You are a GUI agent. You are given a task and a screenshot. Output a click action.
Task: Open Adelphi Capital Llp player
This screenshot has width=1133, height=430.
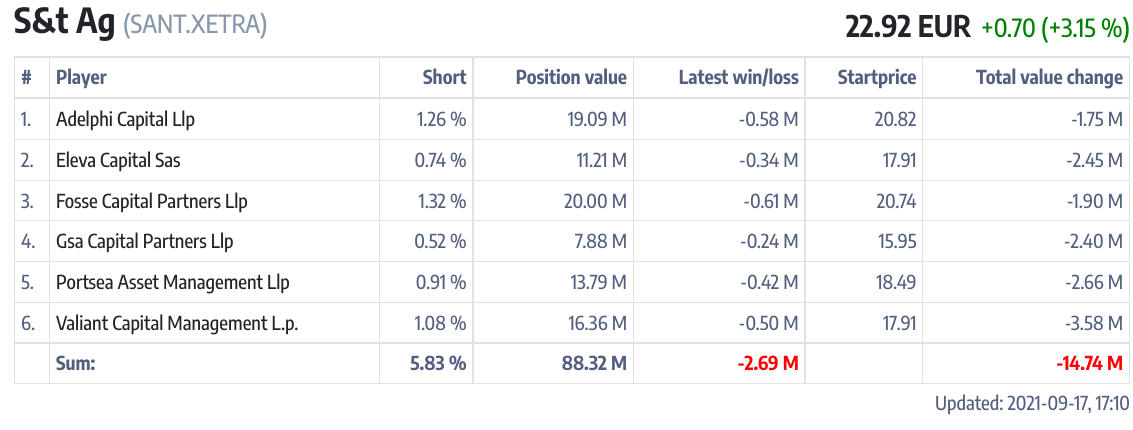pos(125,119)
